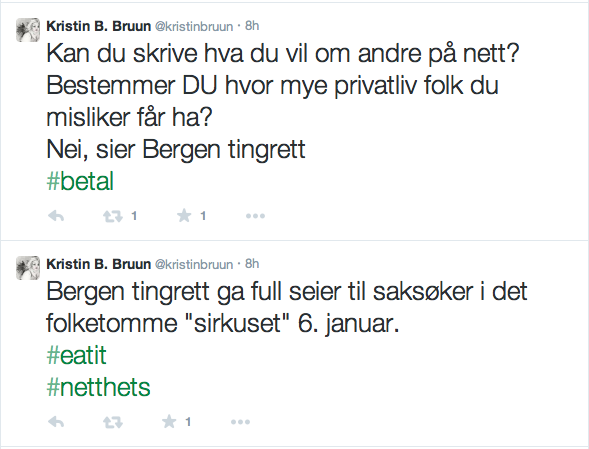Screen dimensions: 589x449
Task: Retweet the Bergen tingrett seier tweet
Action: (113, 422)
